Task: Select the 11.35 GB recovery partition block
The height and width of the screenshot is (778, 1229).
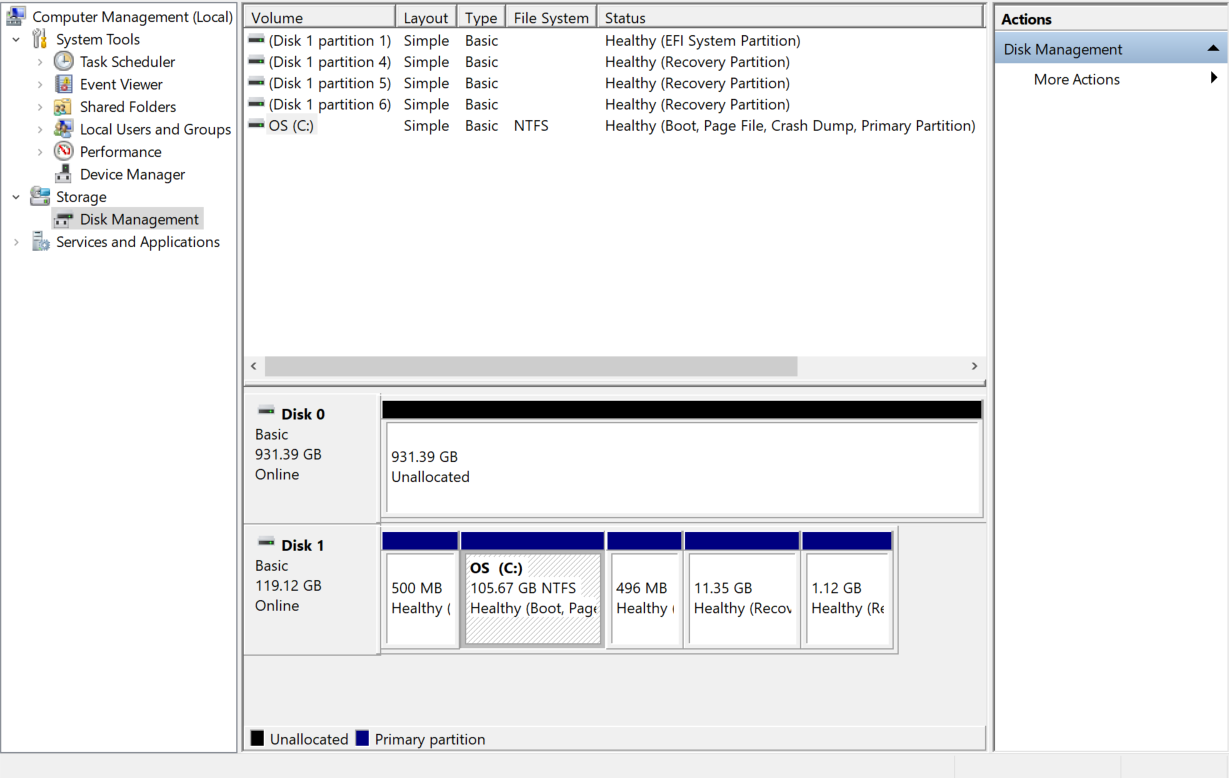Action: click(x=742, y=598)
